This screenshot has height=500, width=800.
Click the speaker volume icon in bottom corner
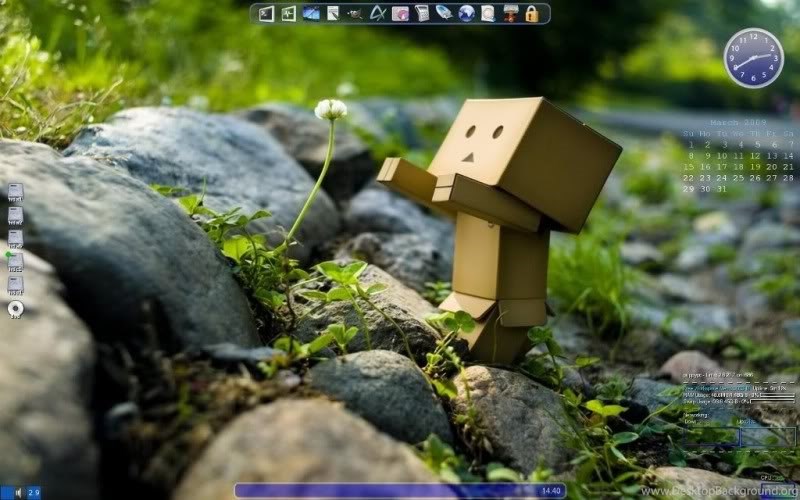point(18,493)
